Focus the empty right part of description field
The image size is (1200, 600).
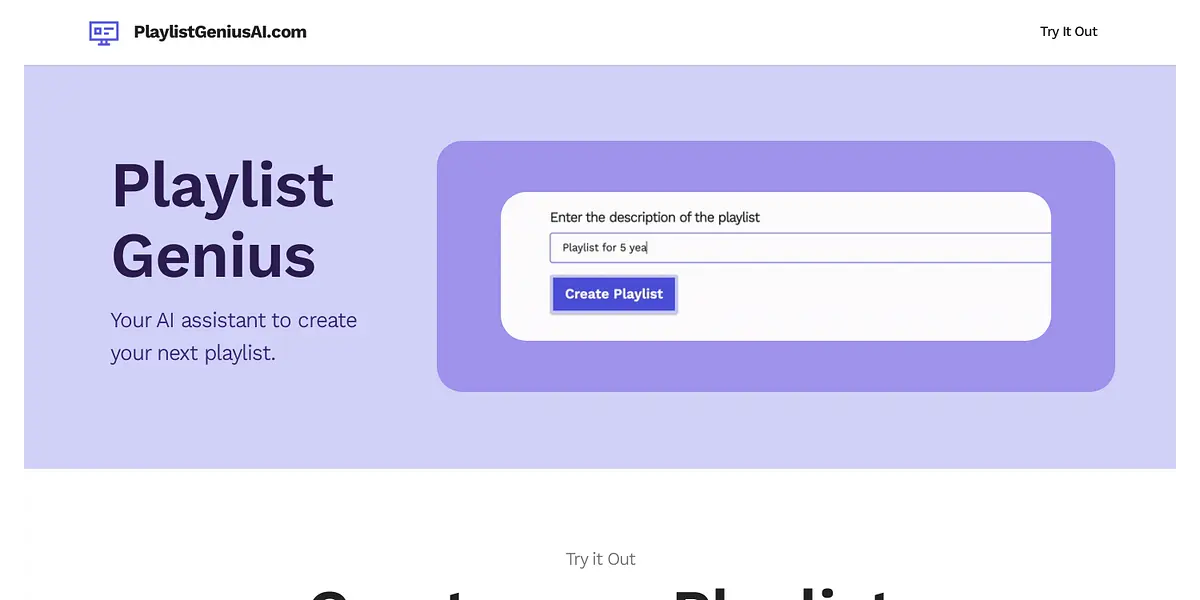860,248
